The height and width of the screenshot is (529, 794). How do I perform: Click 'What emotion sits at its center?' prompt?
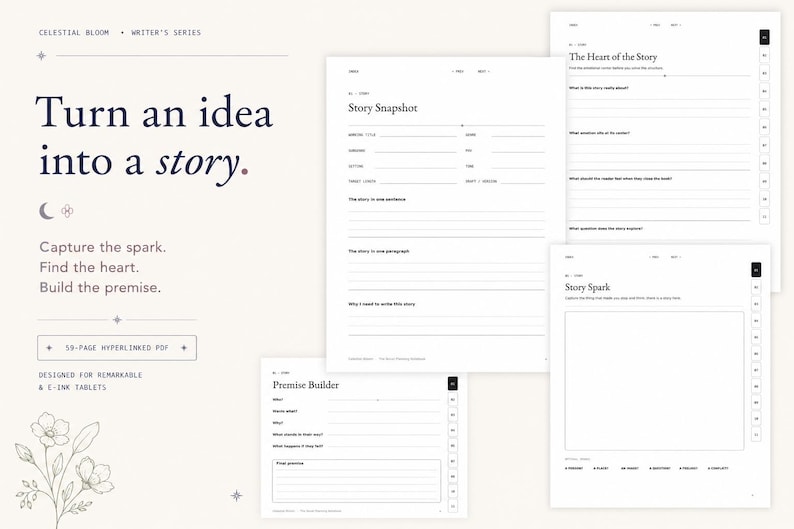click(x=599, y=133)
